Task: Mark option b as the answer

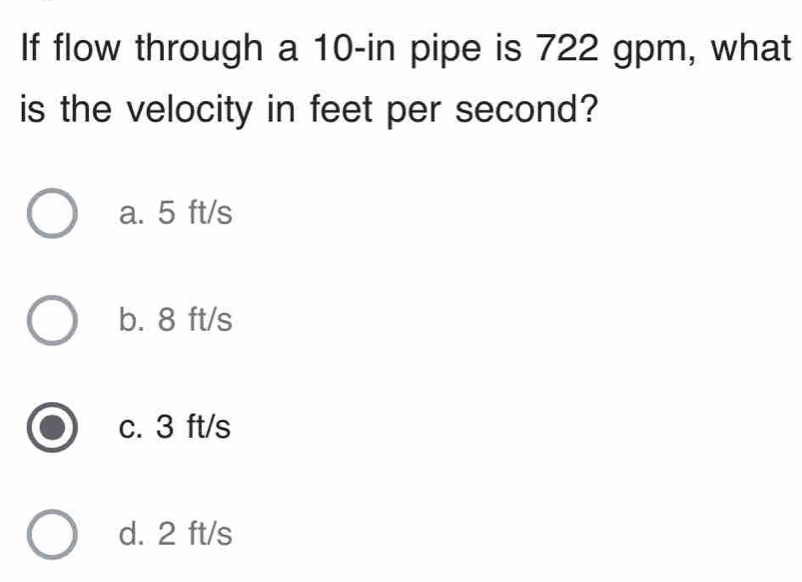Action: tap(52, 321)
